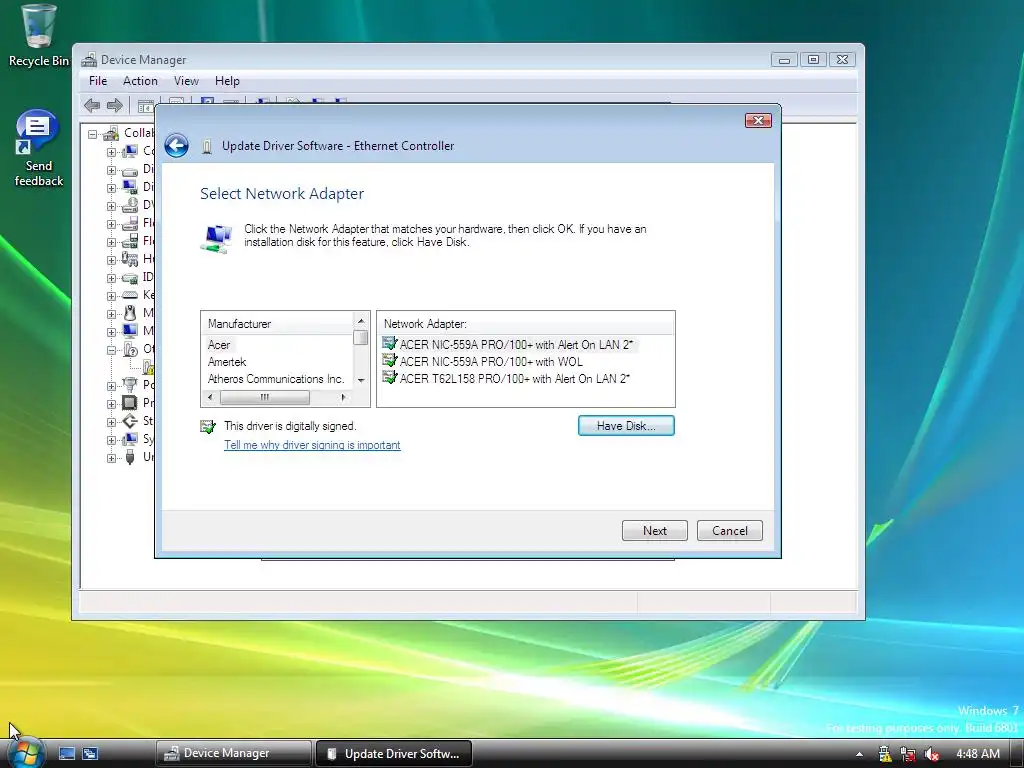The width and height of the screenshot is (1024, 768).
Task: Click Manufacturer list scroll left arrow
Action: 210,397
